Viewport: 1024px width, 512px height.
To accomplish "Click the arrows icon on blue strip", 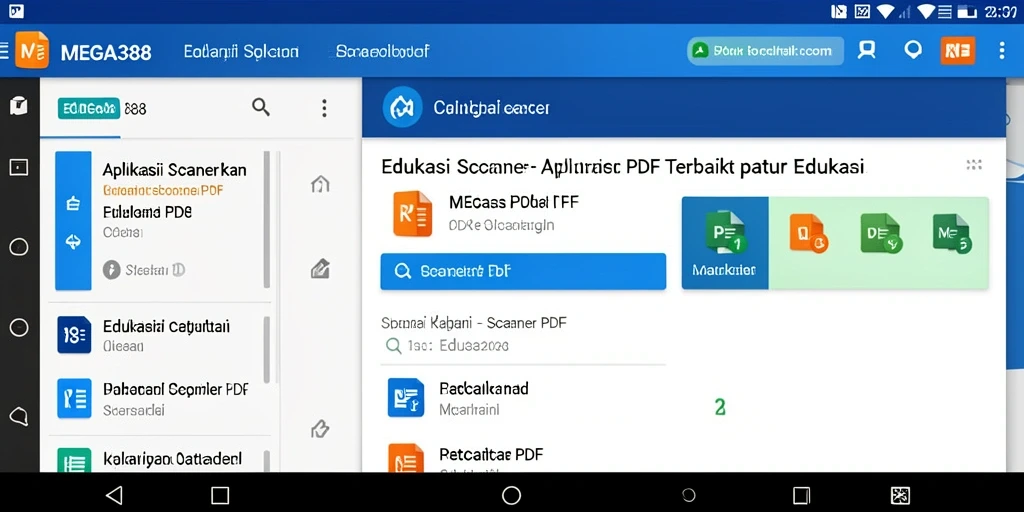I will [x=73, y=242].
